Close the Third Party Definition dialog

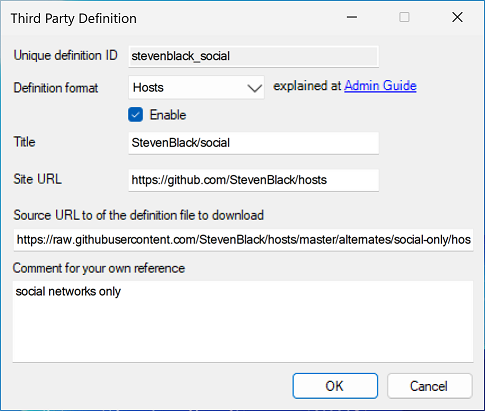click(x=457, y=17)
